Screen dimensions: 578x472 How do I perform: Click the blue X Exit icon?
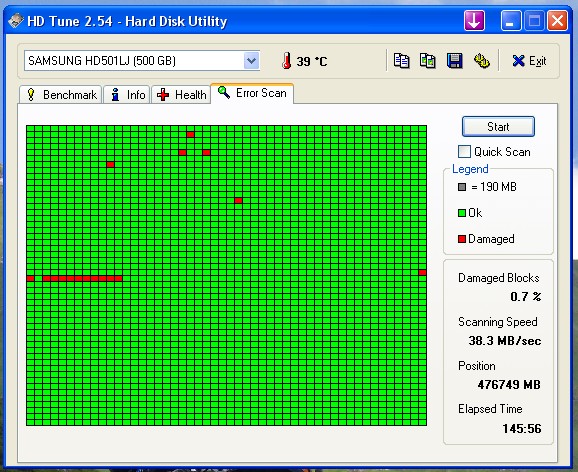518,61
